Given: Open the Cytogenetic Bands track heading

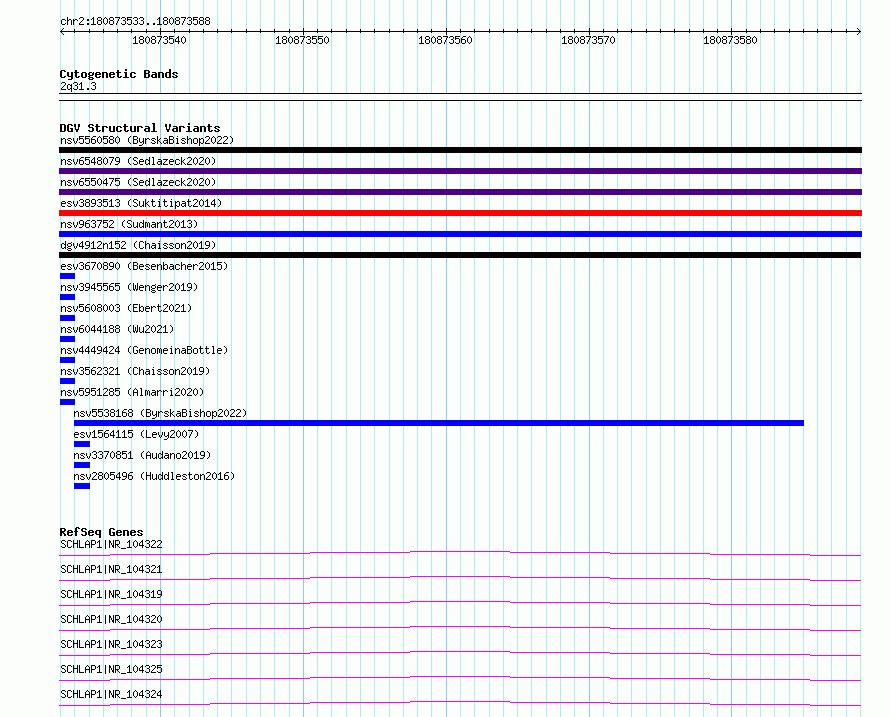Looking at the screenshot, I should 119,74.
